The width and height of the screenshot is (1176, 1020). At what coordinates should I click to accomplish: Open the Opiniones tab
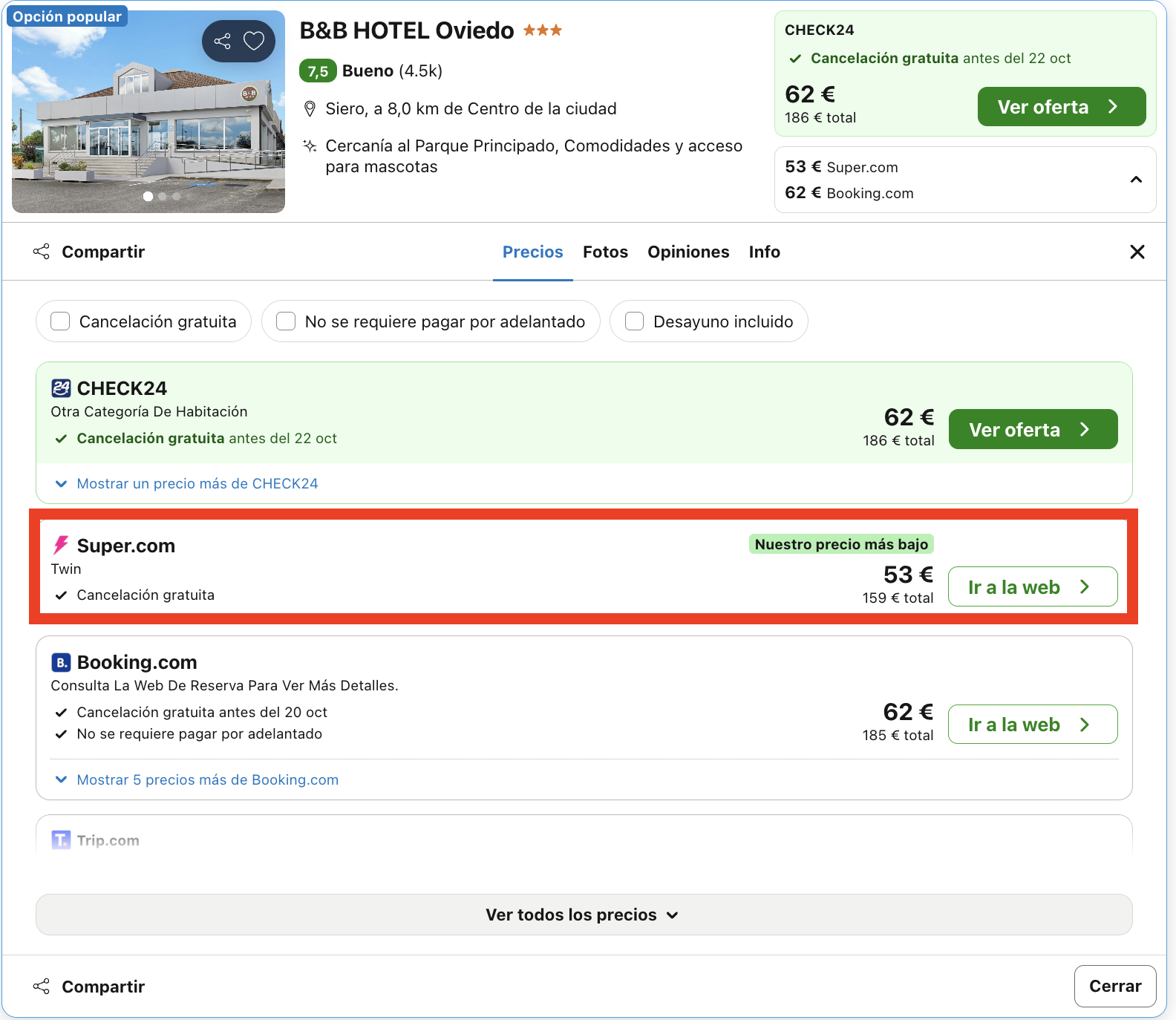click(688, 252)
